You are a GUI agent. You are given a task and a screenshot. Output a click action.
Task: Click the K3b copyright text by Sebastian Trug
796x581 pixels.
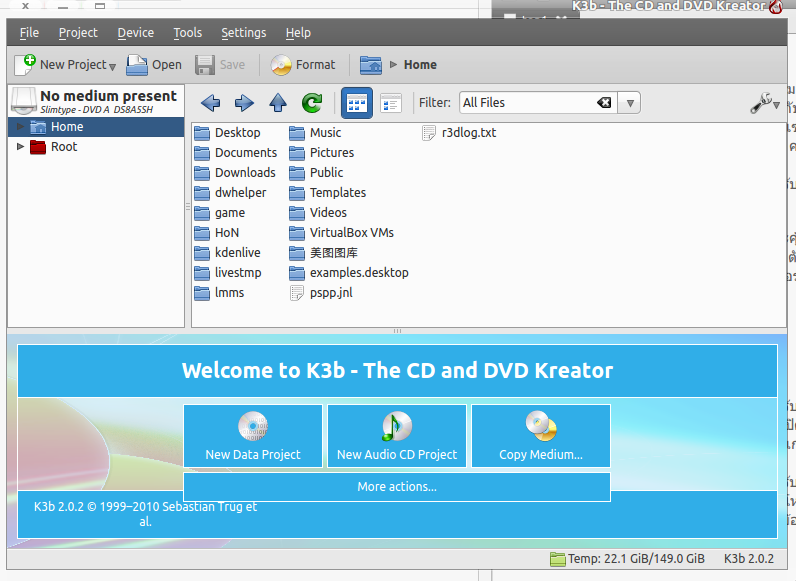(x=146, y=514)
